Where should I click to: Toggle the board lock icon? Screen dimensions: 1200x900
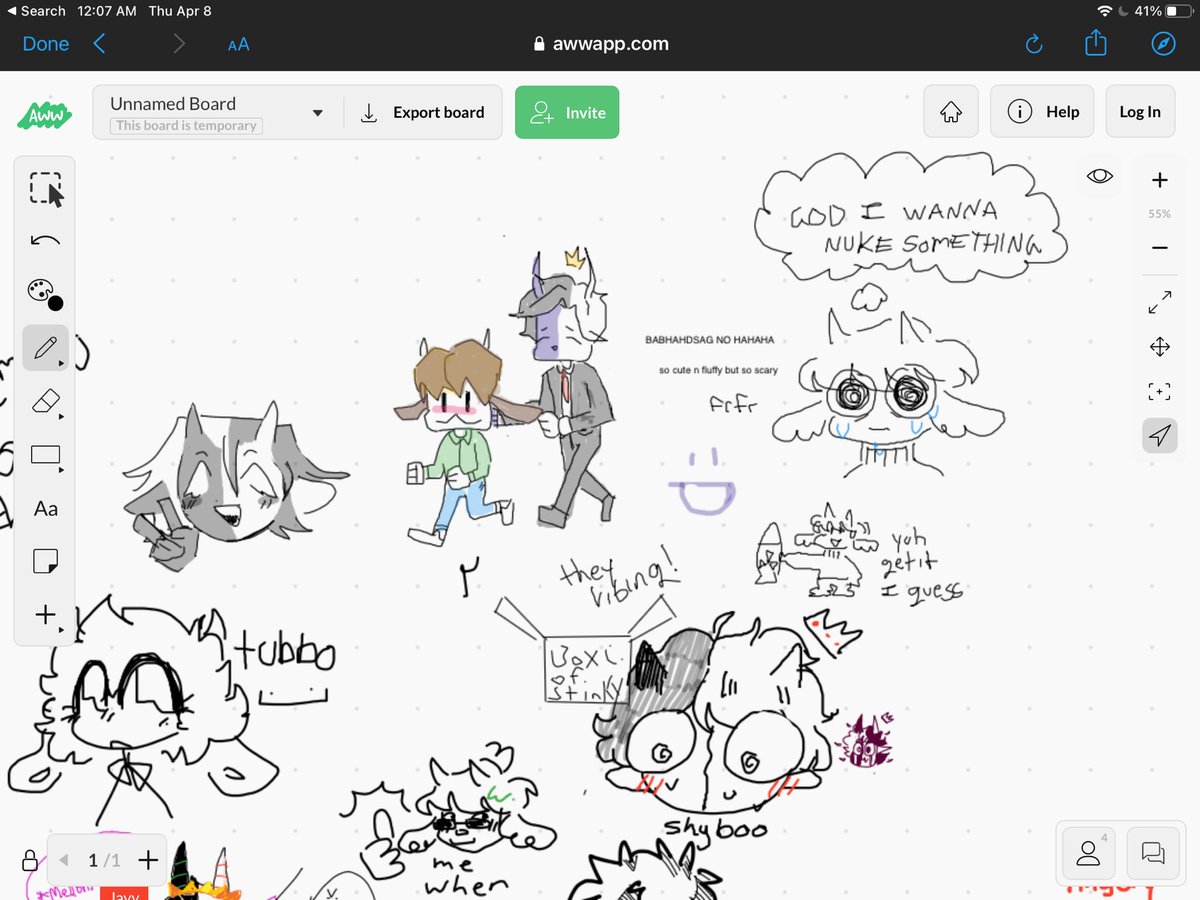click(x=30, y=860)
